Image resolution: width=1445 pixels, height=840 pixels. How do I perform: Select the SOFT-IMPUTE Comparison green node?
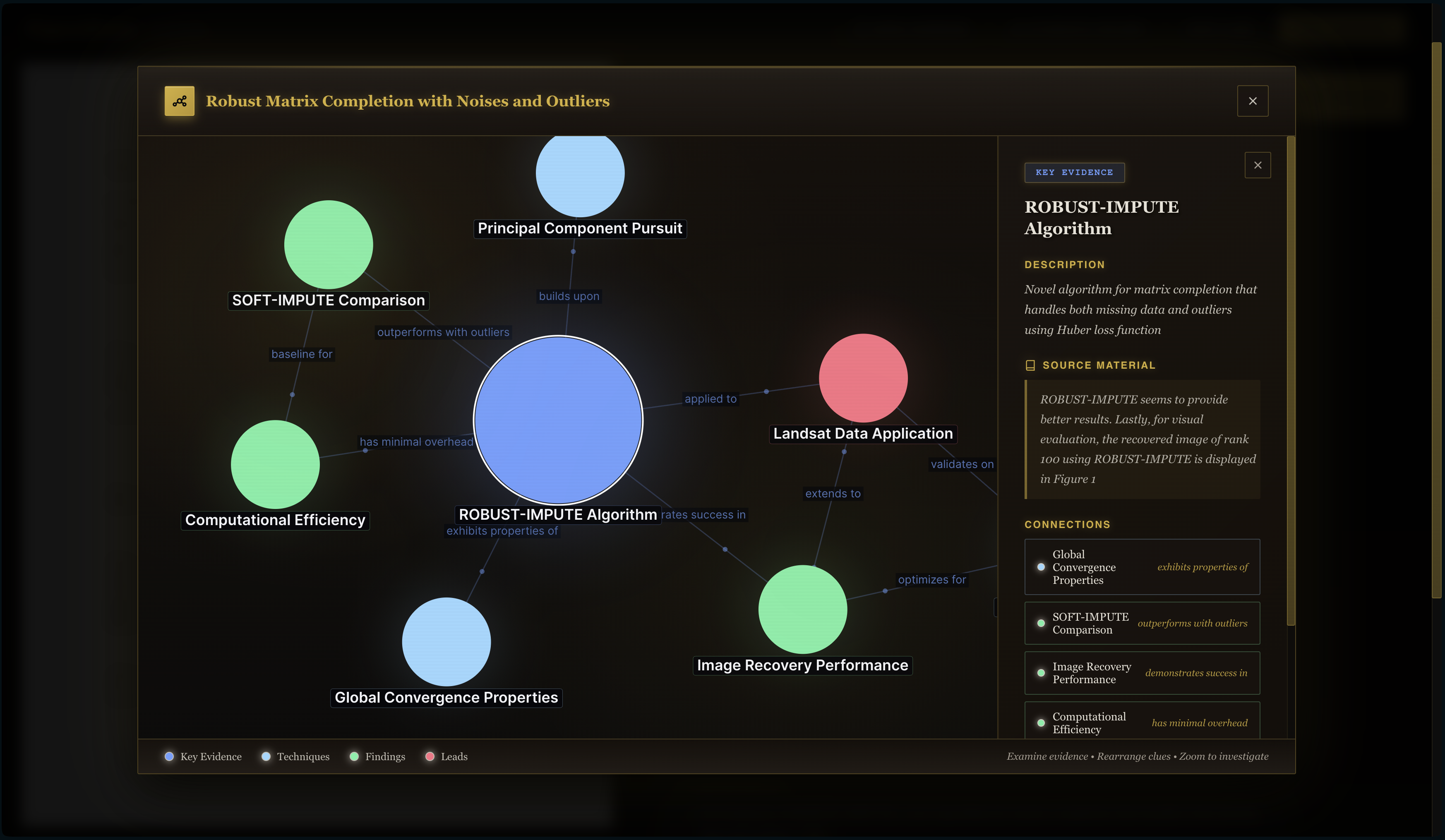point(329,244)
